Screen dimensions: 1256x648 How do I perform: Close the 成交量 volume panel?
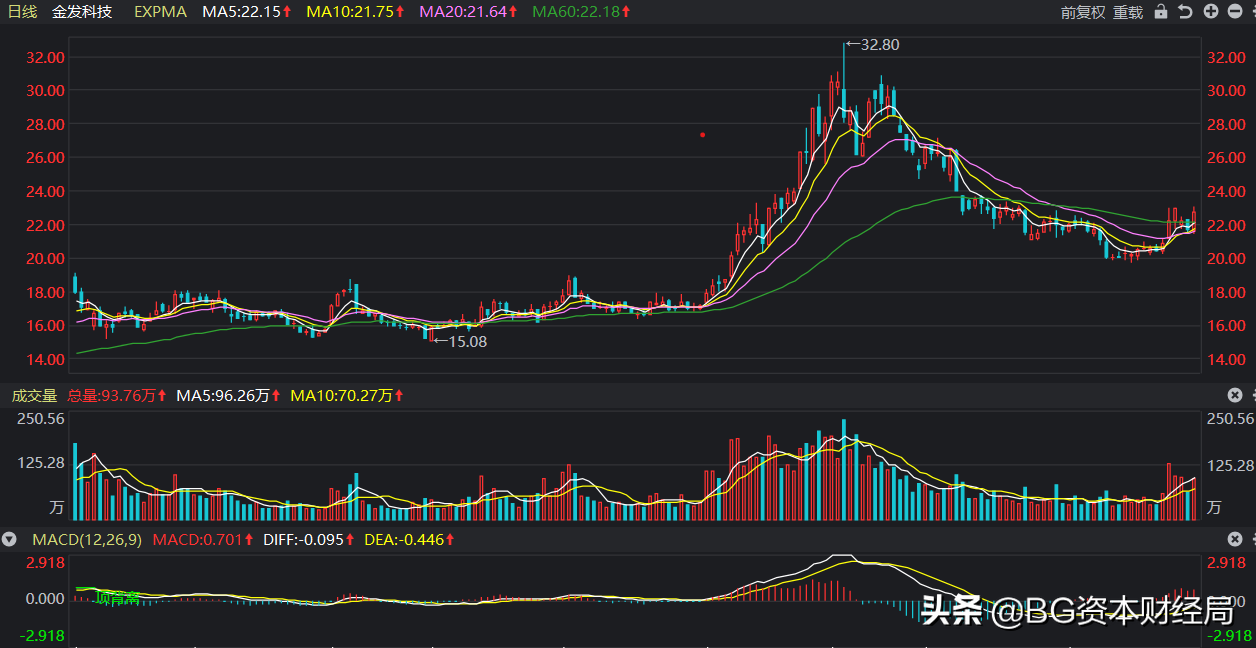coord(1235,395)
